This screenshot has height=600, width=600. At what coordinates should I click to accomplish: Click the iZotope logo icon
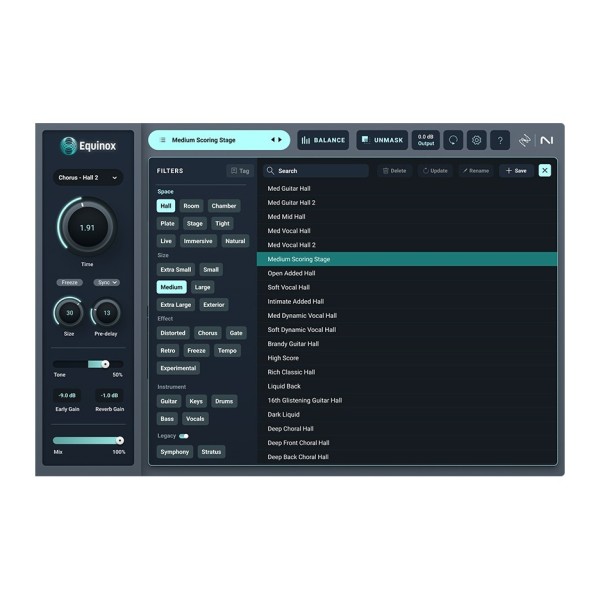(525, 140)
